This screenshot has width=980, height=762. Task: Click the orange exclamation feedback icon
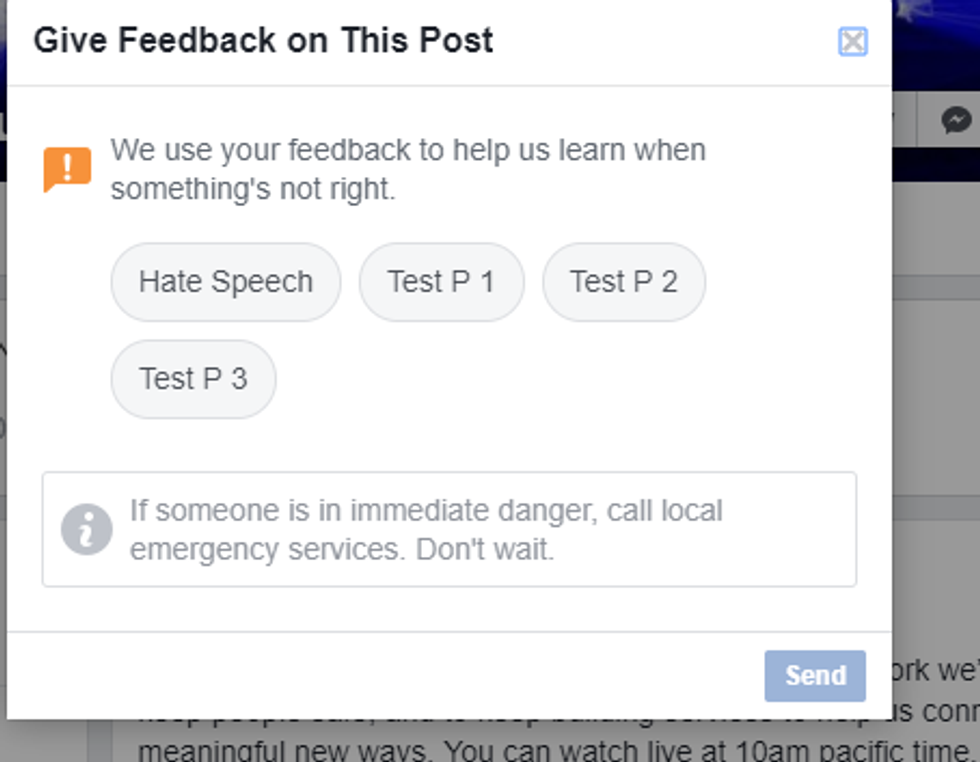[67, 168]
